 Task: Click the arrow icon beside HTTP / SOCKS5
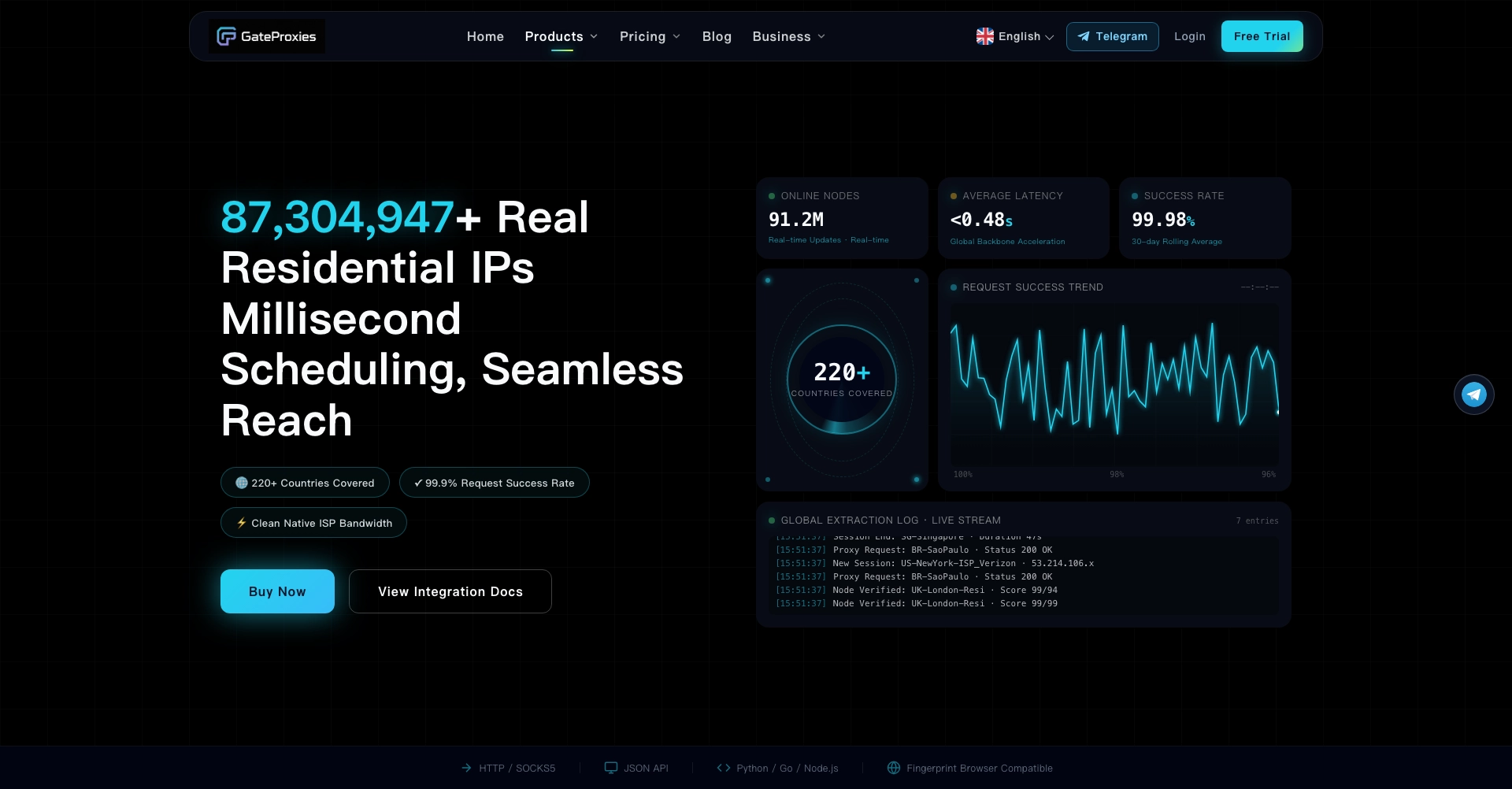click(x=467, y=768)
